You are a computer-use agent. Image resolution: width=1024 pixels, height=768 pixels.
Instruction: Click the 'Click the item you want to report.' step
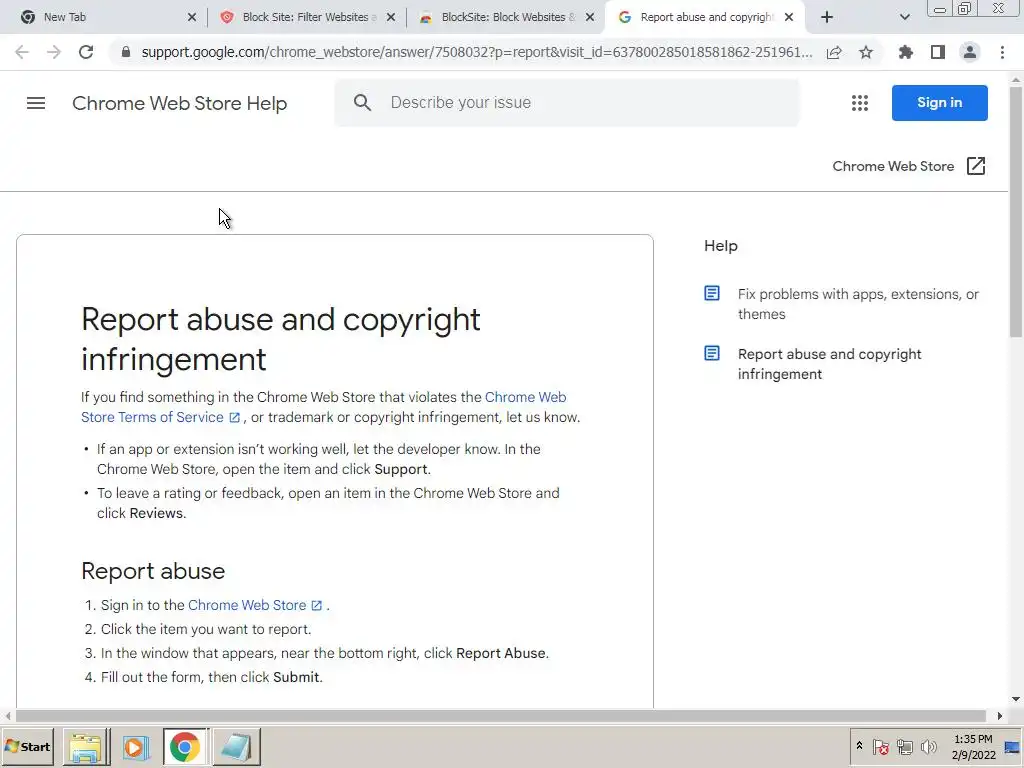pyautogui.click(x=206, y=629)
